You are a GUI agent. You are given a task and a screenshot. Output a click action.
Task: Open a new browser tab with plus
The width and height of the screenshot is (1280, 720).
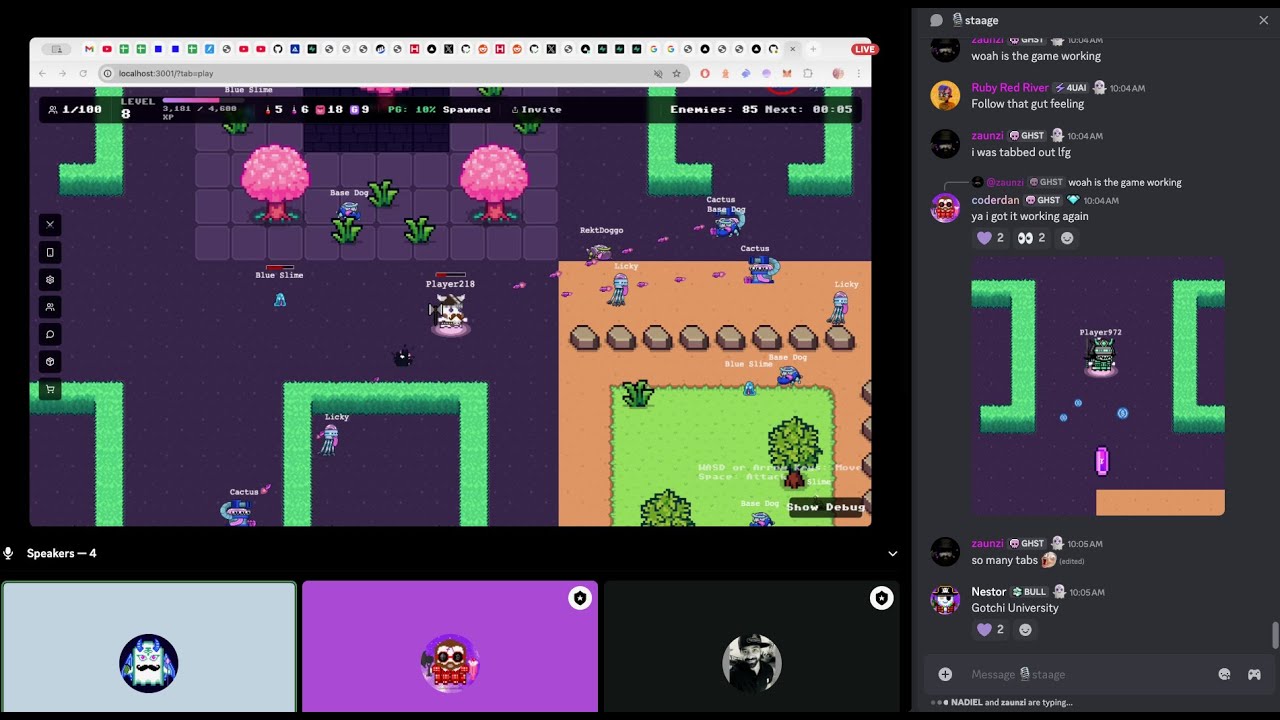tap(813, 49)
